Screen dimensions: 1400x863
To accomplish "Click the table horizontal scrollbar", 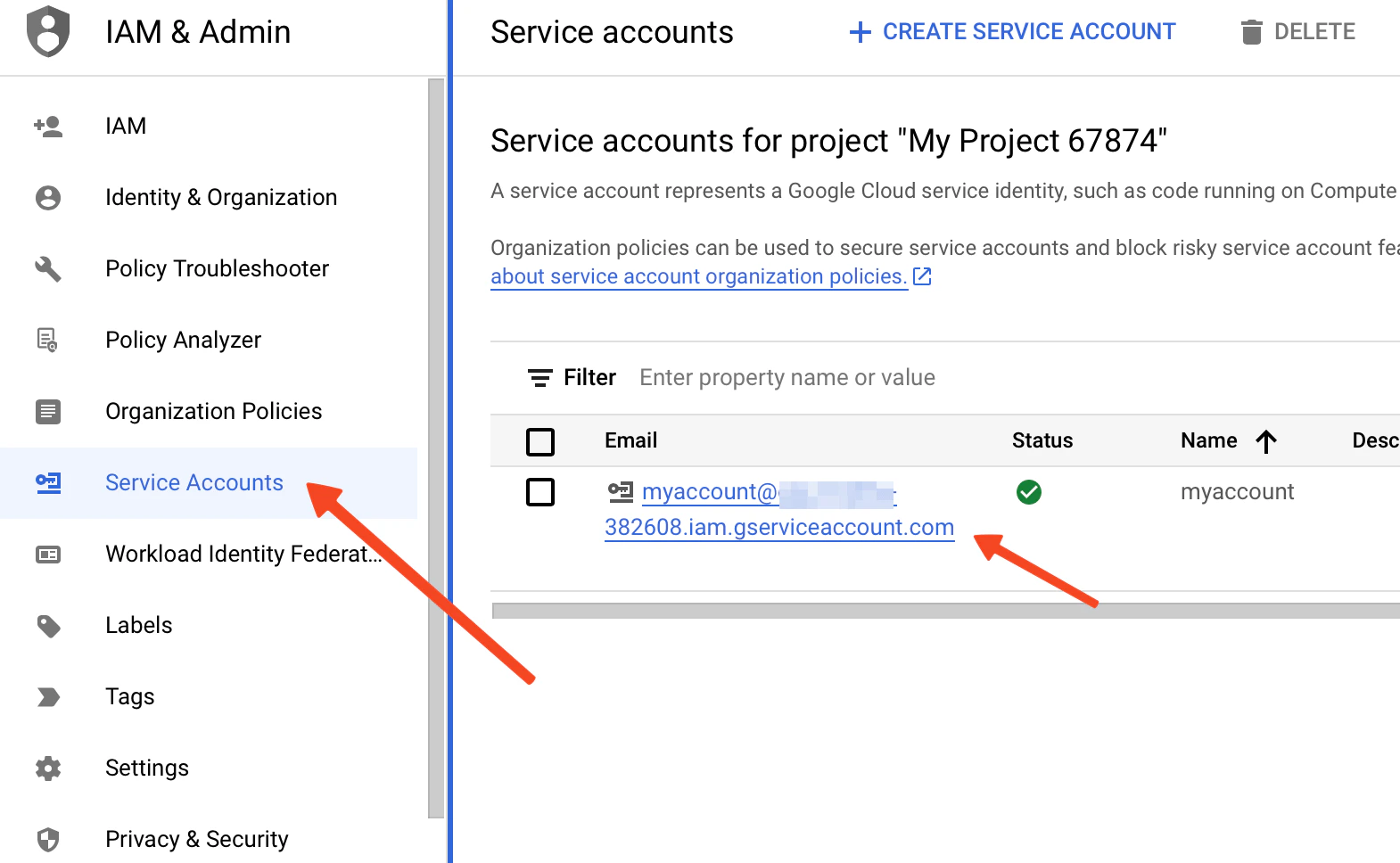I will (946, 611).
